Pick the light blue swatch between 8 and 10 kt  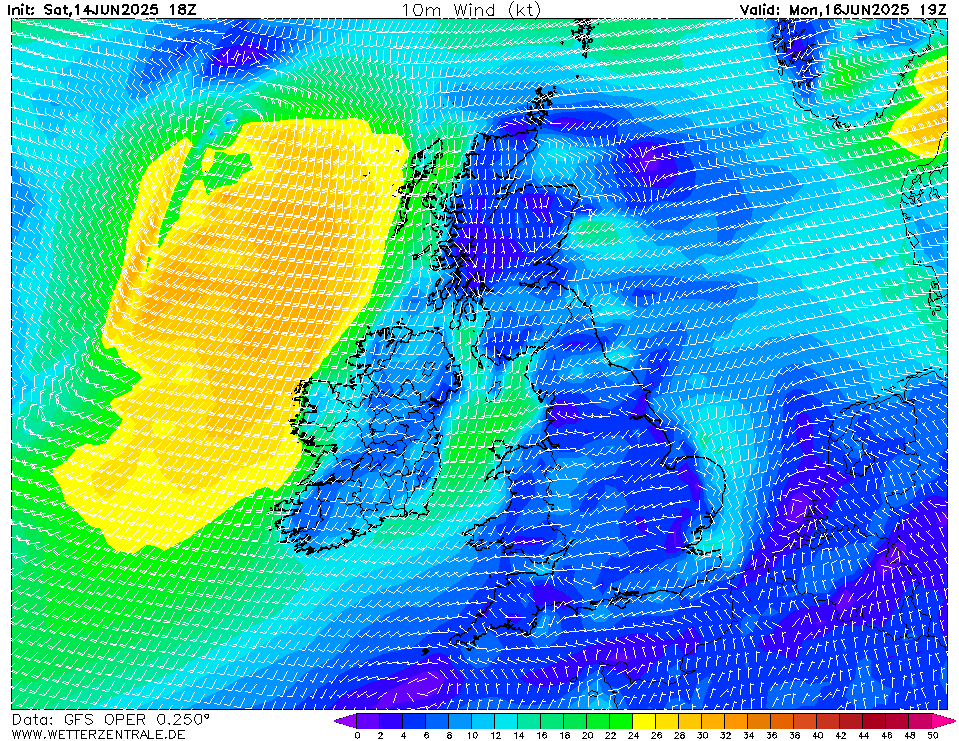[x=459, y=721]
